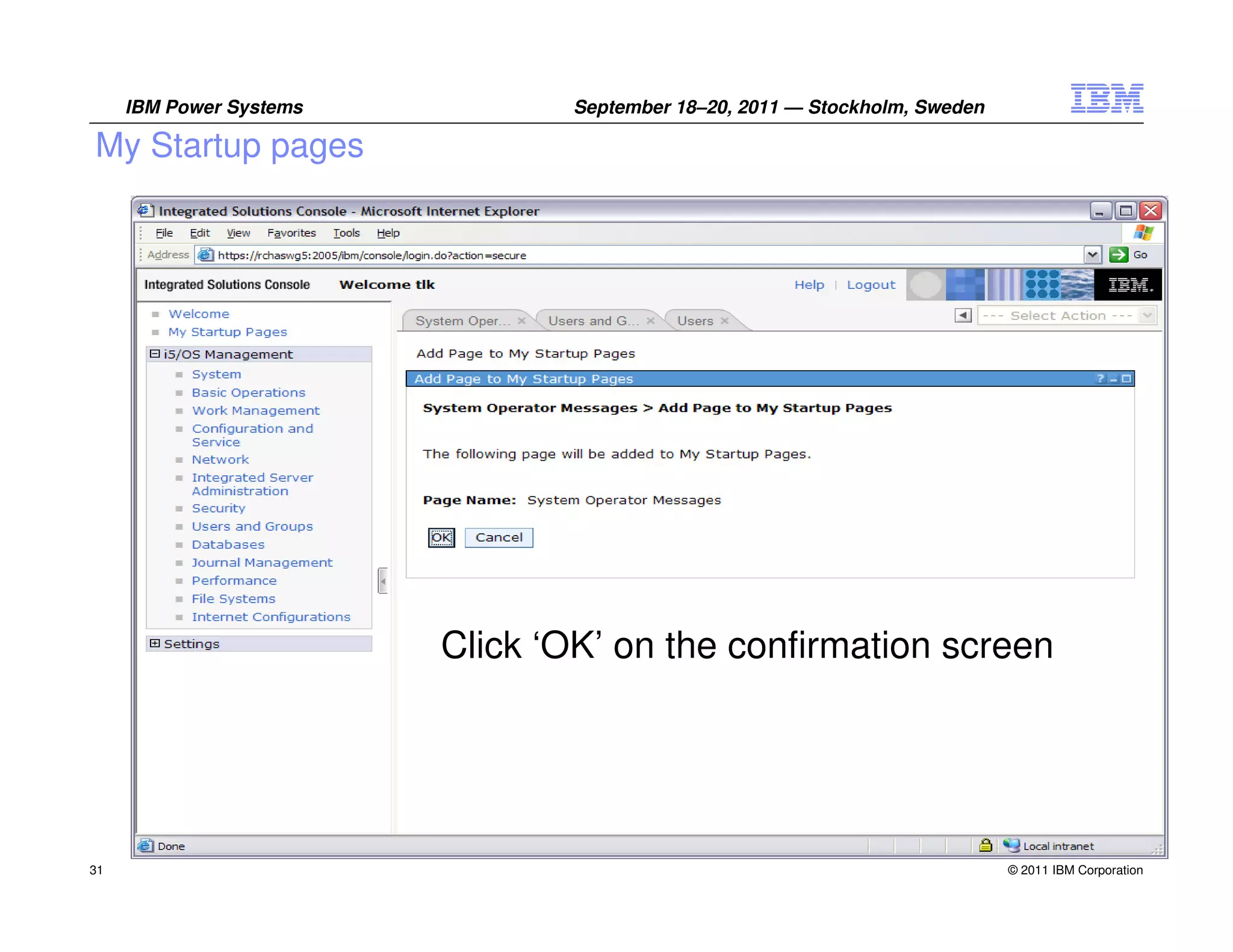Screen dimensions: 1233x952
Task: Open the Performance navigation item
Action: (x=234, y=581)
